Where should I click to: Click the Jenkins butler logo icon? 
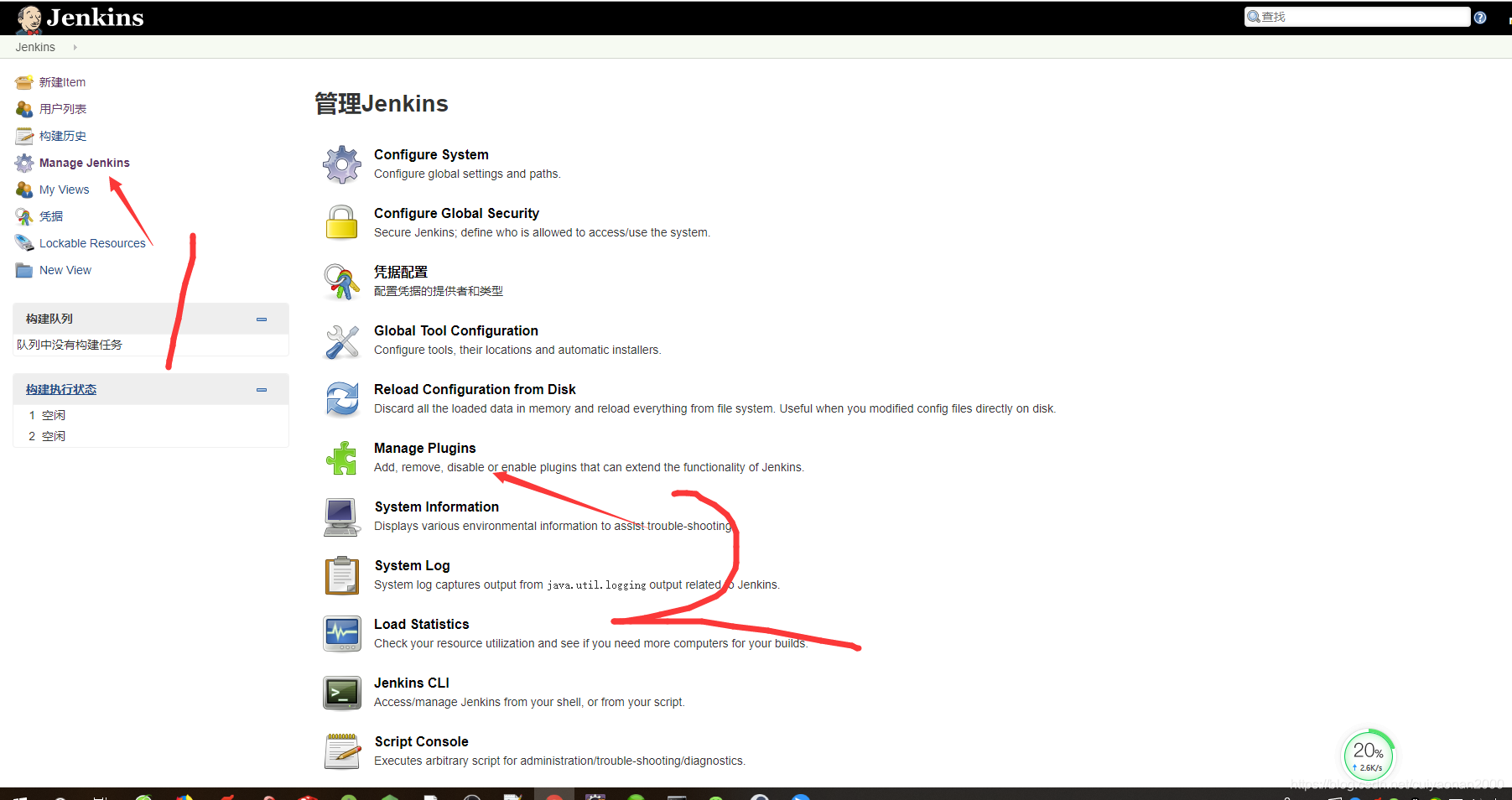[x=29, y=18]
